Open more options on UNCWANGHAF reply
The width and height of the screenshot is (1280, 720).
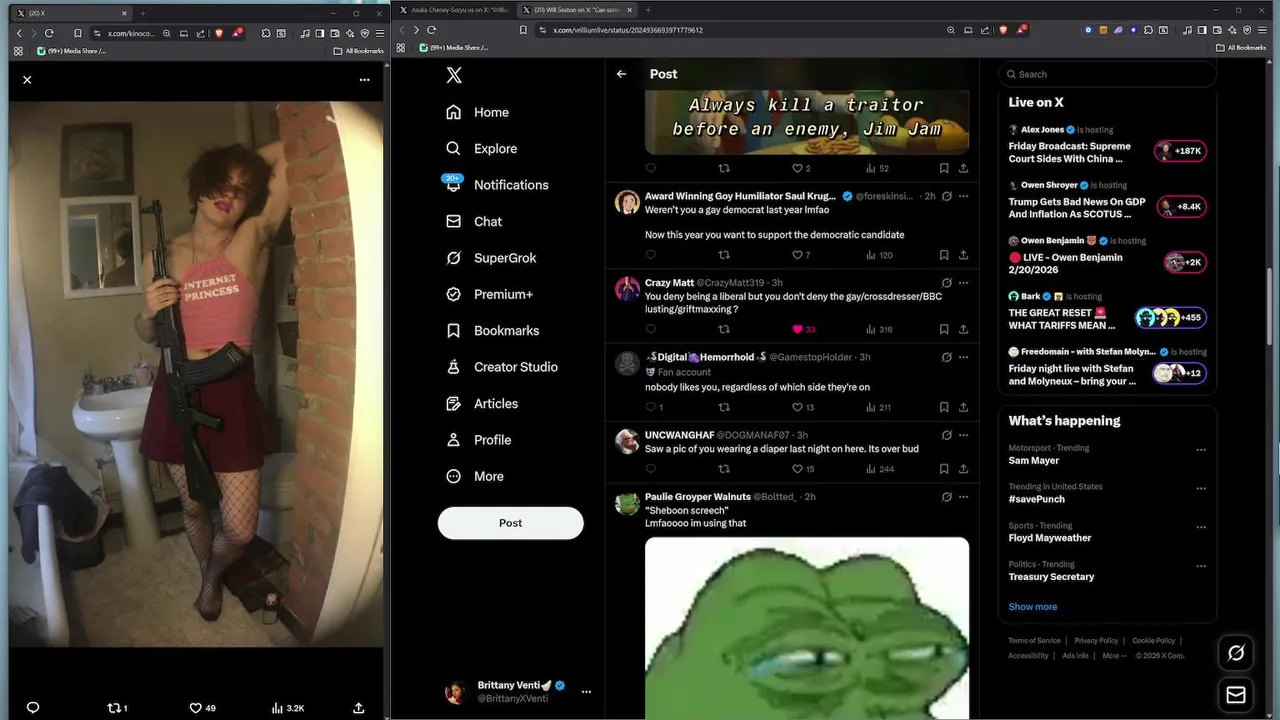pos(964,435)
